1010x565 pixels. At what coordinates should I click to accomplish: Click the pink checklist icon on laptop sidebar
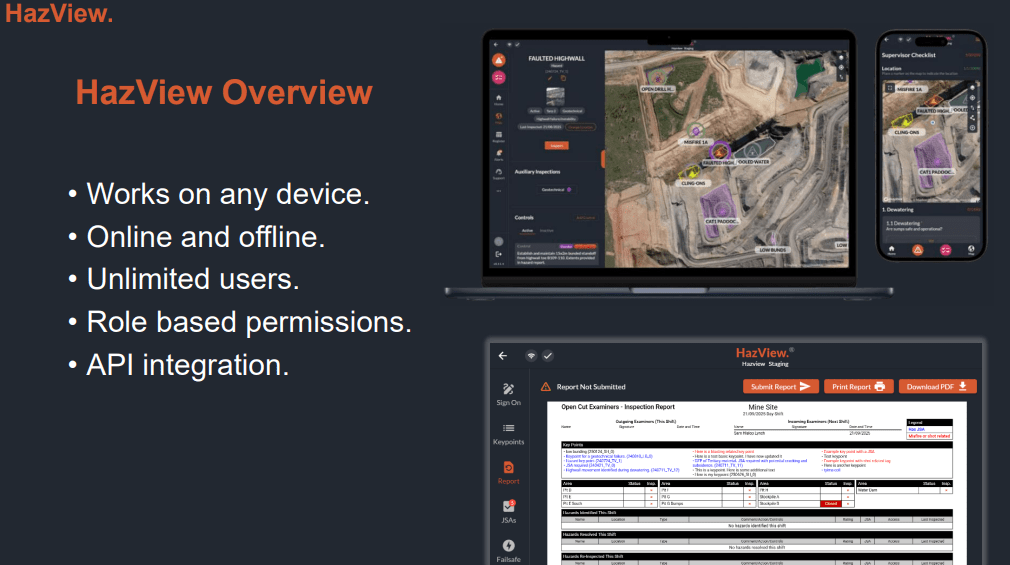click(x=498, y=78)
